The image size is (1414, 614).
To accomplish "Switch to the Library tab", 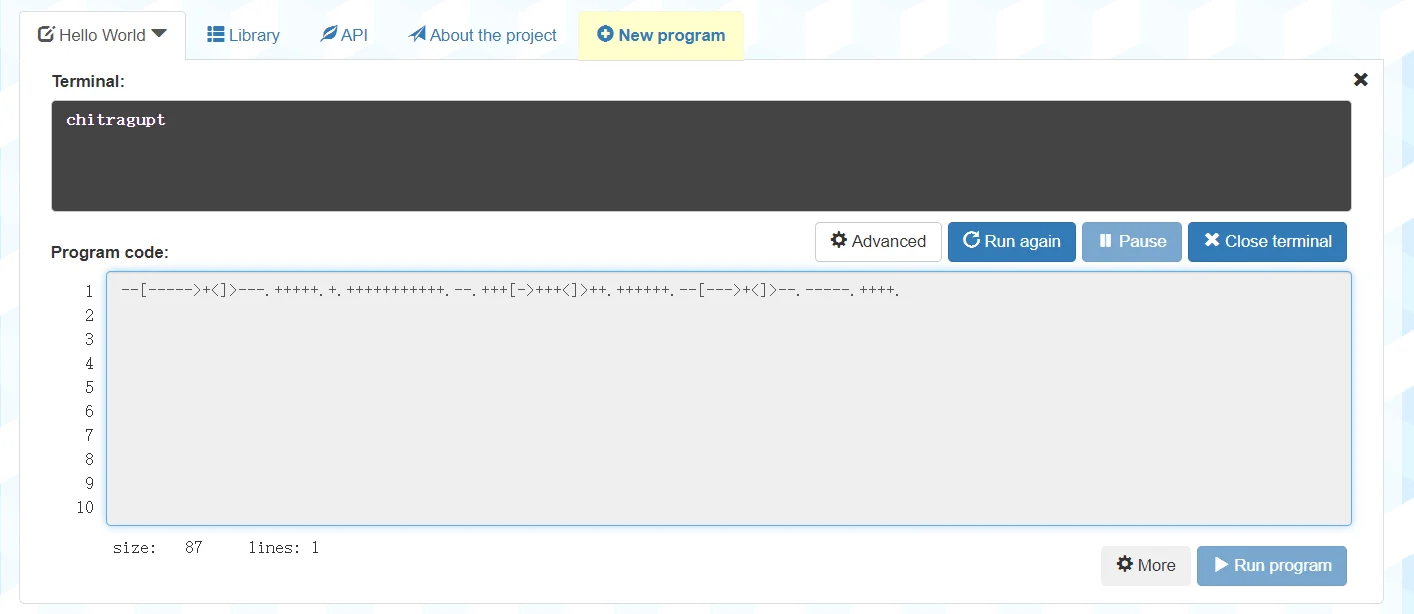I will 243,36.
